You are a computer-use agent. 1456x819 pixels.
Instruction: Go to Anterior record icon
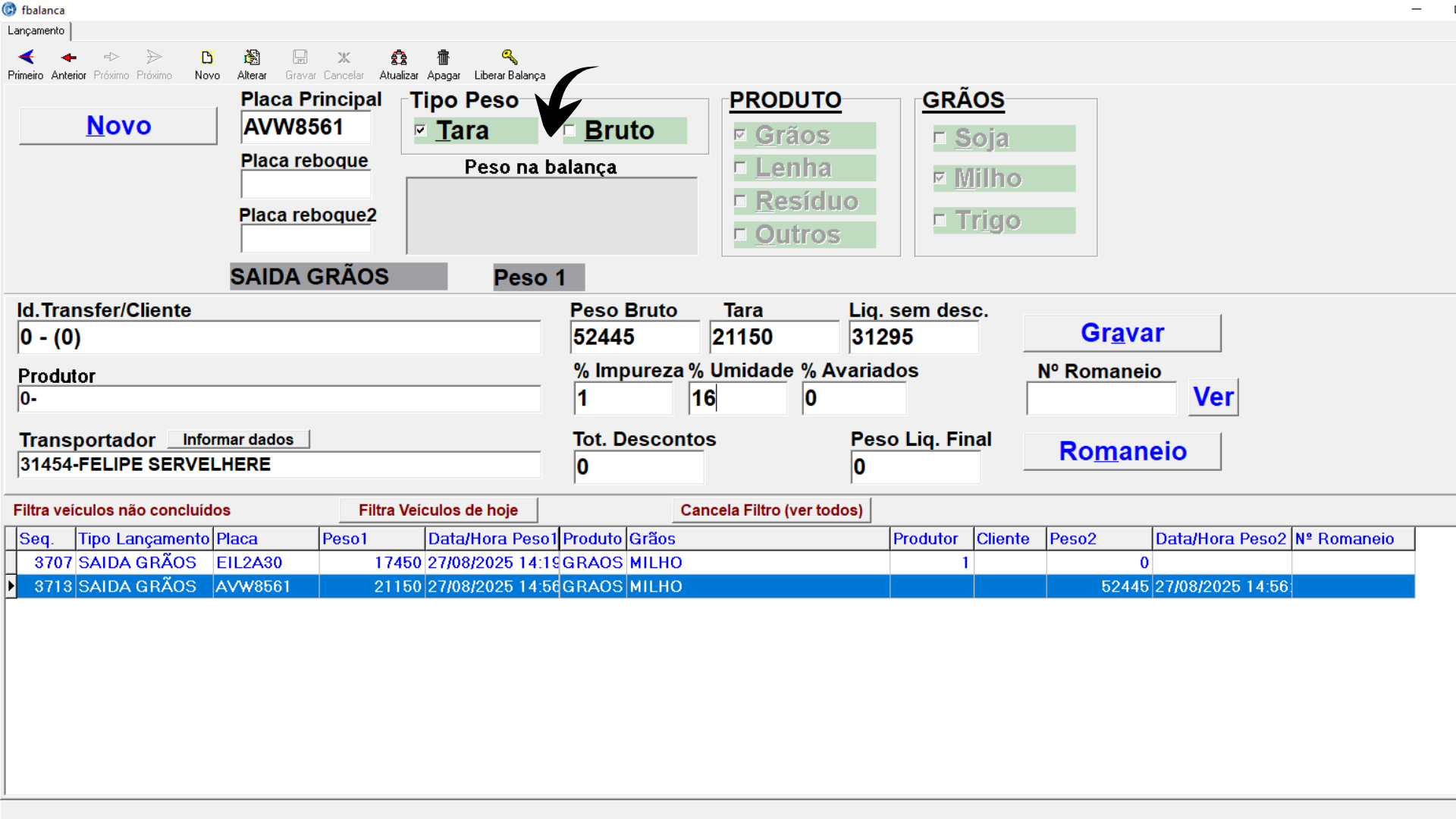coord(68,58)
